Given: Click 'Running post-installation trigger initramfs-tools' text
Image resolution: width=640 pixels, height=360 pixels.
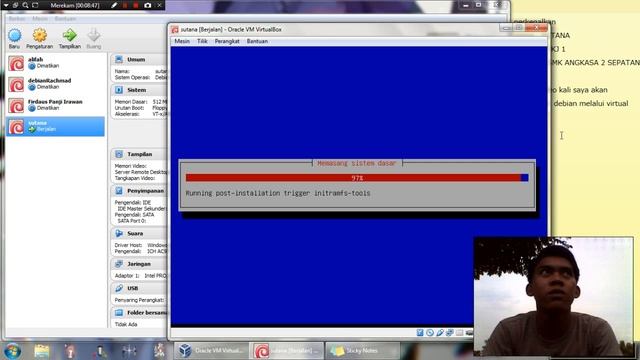Looking at the screenshot, I should point(278,193).
